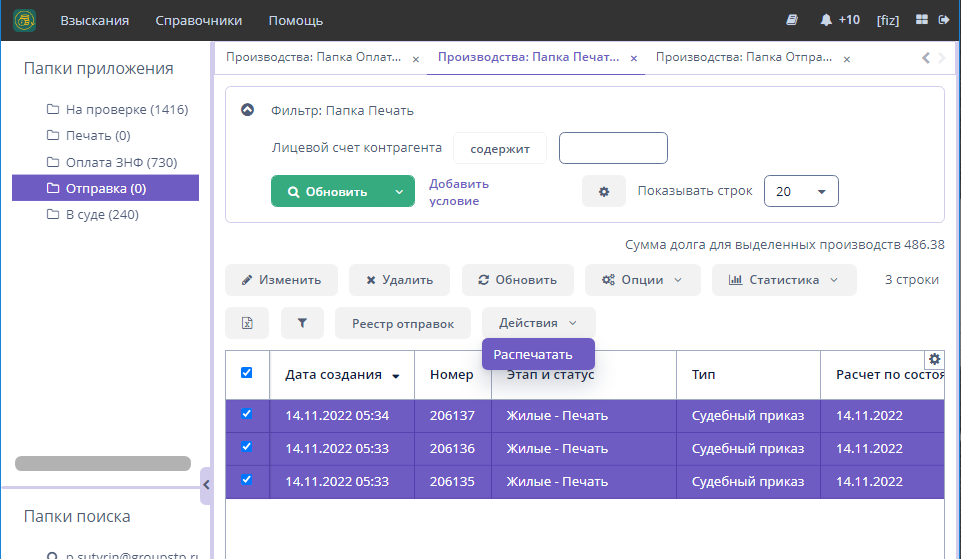
Task: Export table with the Excel icon button
Action: pos(247,323)
